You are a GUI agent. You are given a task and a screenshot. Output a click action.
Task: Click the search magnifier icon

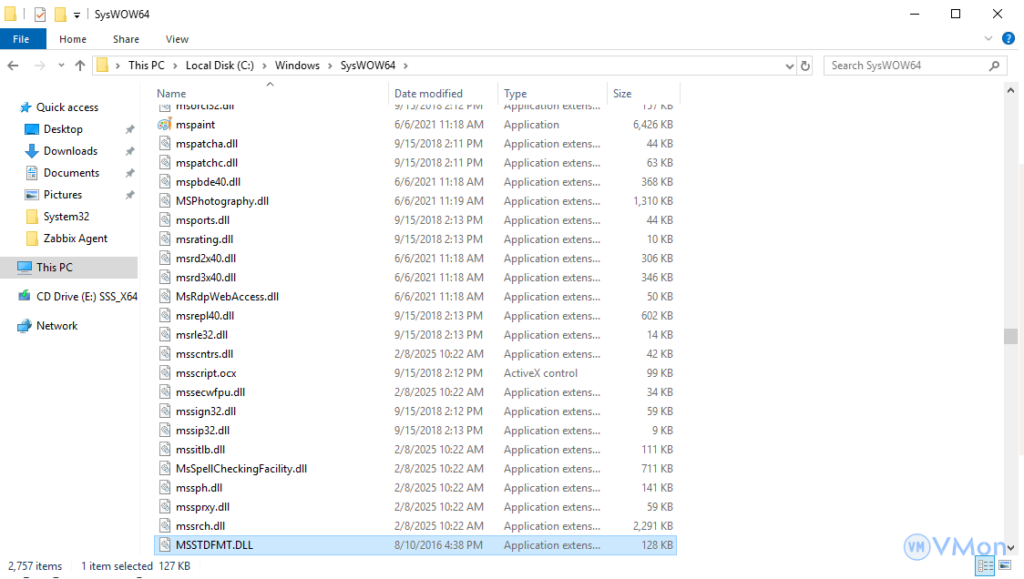994,66
